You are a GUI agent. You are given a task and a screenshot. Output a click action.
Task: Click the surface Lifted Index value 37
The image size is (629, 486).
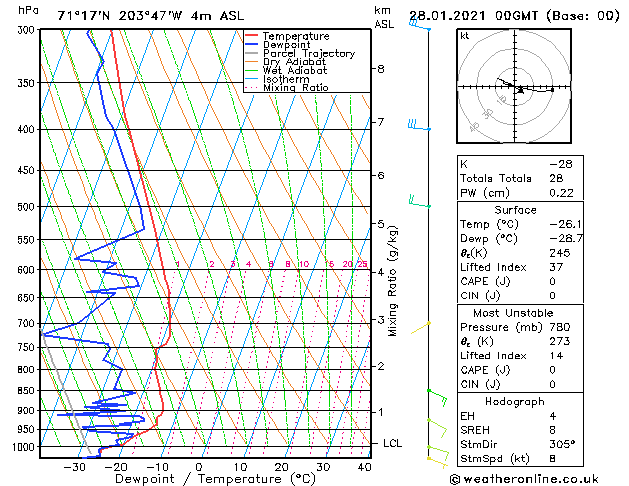click(x=556, y=267)
